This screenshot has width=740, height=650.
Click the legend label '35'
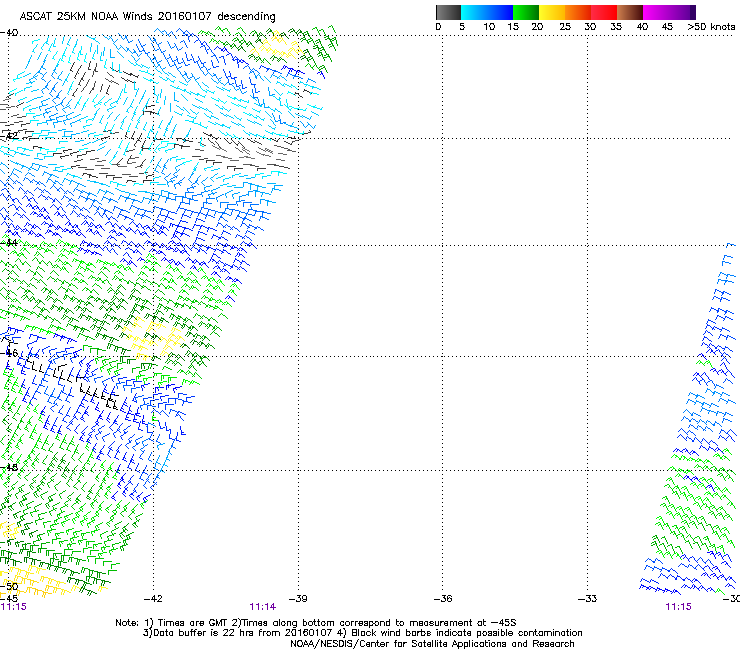[x=616, y=27]
